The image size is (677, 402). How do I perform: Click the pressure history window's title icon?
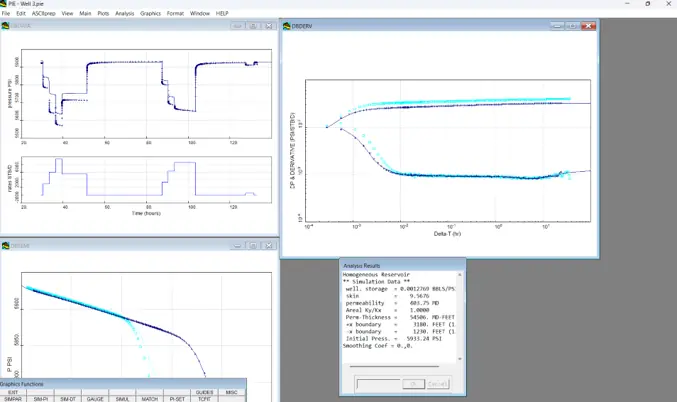pos(5,26)
